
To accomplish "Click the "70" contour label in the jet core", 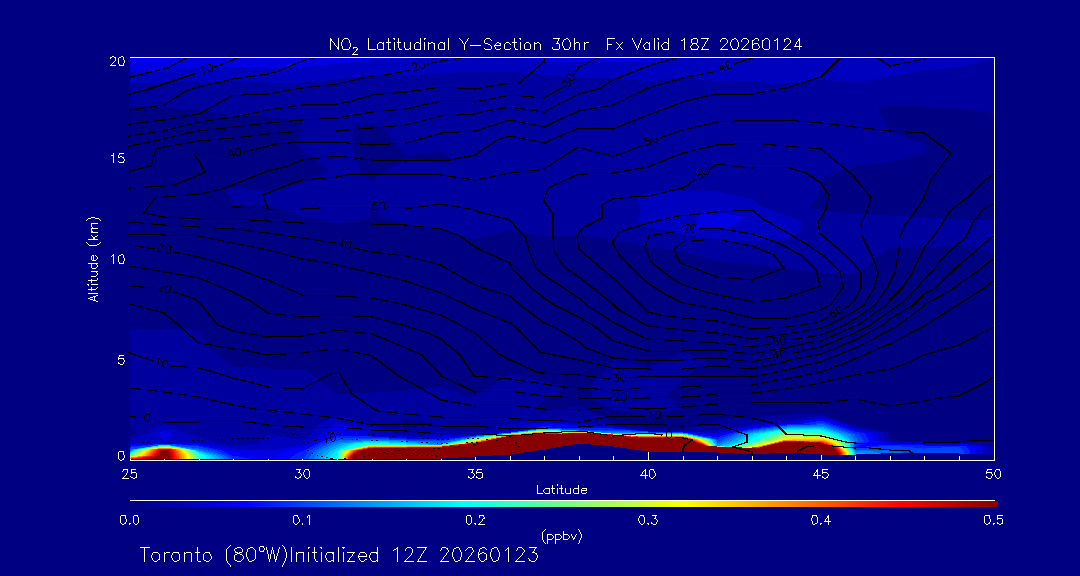I will click(689, 229).
